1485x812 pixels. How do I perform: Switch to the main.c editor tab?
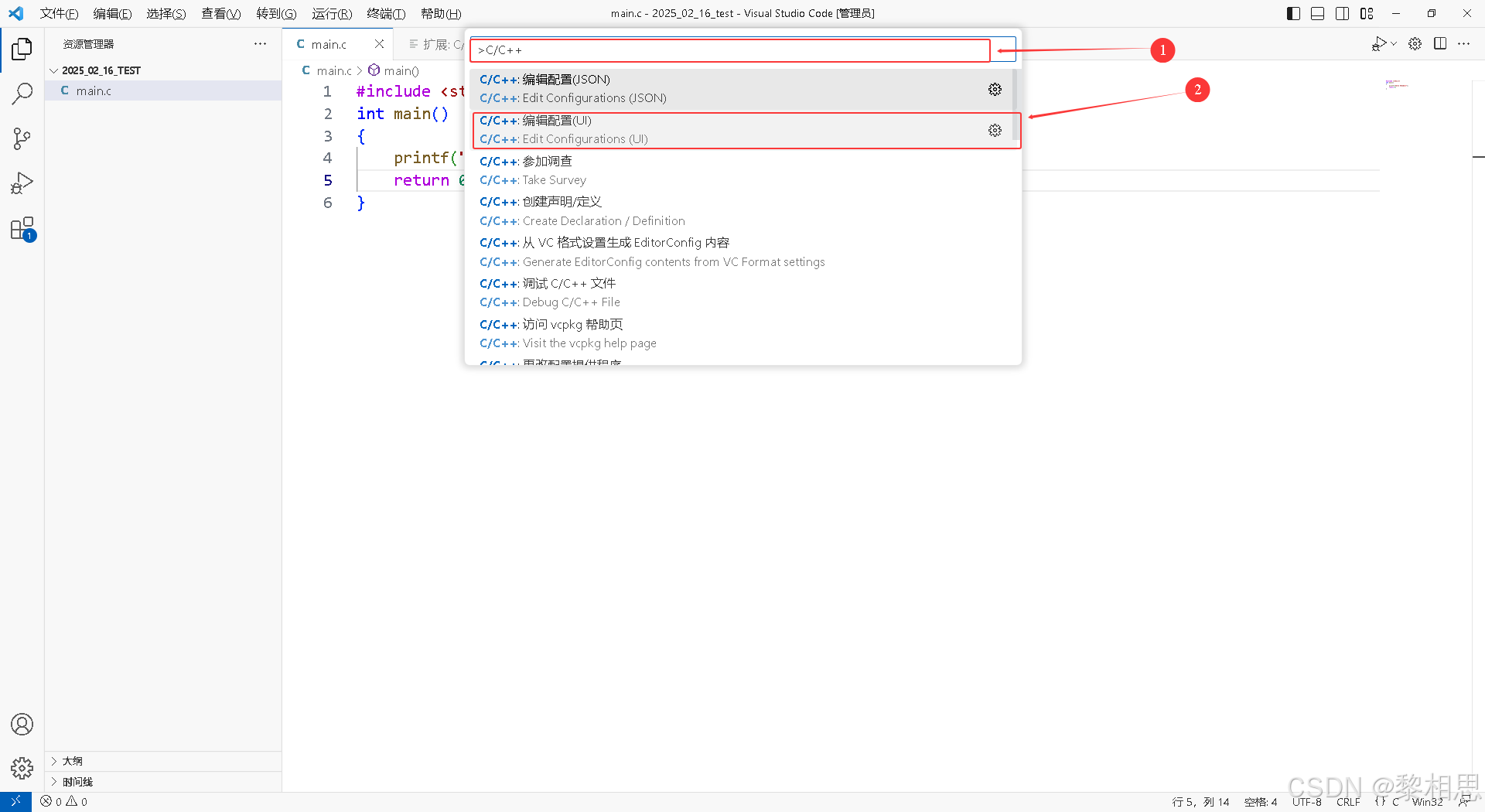pos(329,44)
